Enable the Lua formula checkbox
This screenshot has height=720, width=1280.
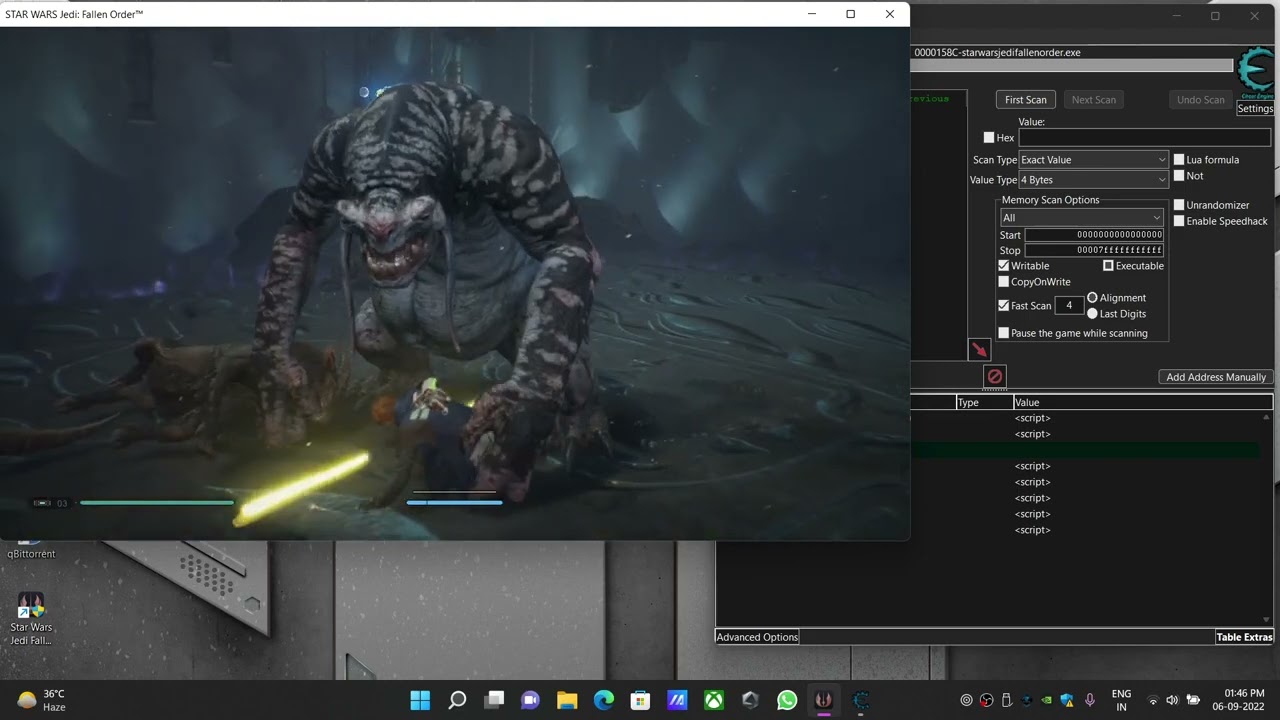[x=1179, y=160]
